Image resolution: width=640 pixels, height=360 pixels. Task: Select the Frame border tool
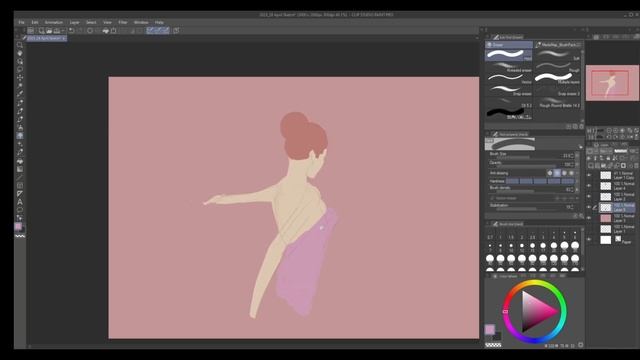click(20, 185)
